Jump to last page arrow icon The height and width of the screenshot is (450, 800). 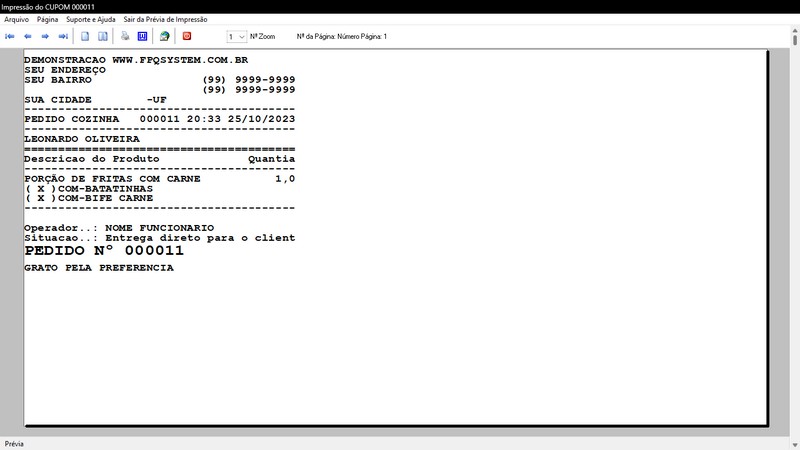tap(63, 36)
